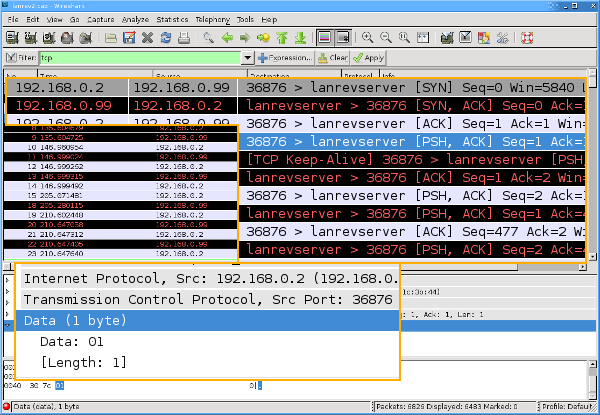
Task: Restart the running live capture
Action: click(86, 37)
